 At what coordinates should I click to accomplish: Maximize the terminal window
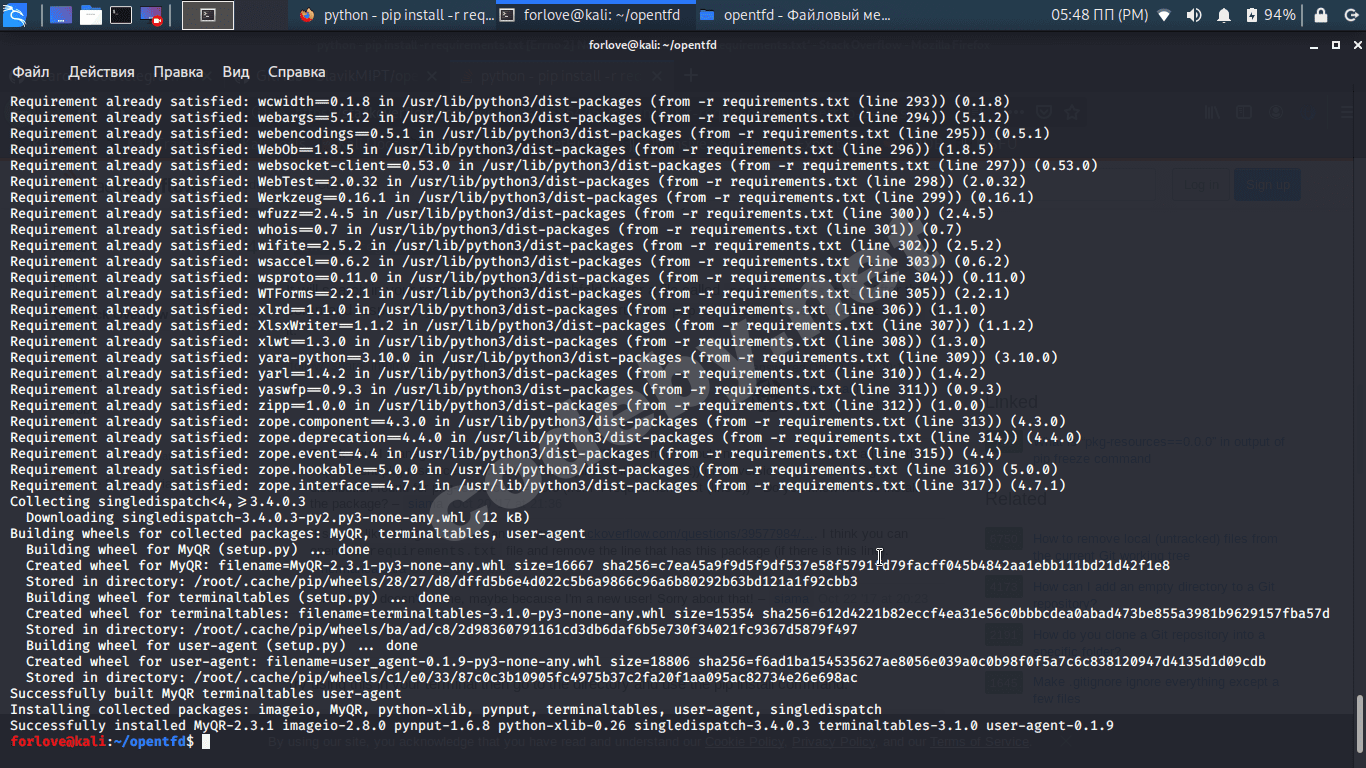click(1335, 45)
